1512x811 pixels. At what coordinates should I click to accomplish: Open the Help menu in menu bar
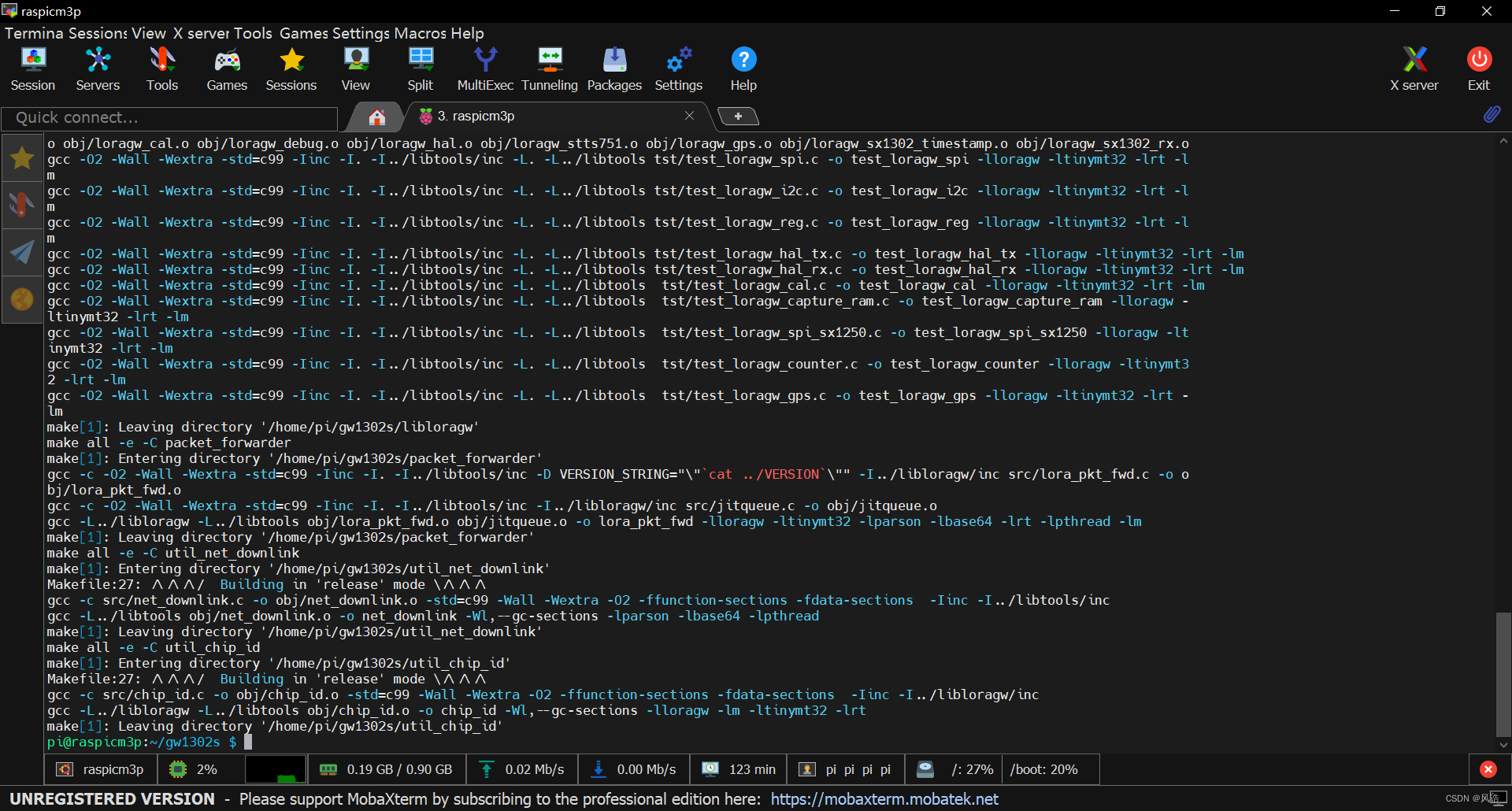[x=468, y=33]
